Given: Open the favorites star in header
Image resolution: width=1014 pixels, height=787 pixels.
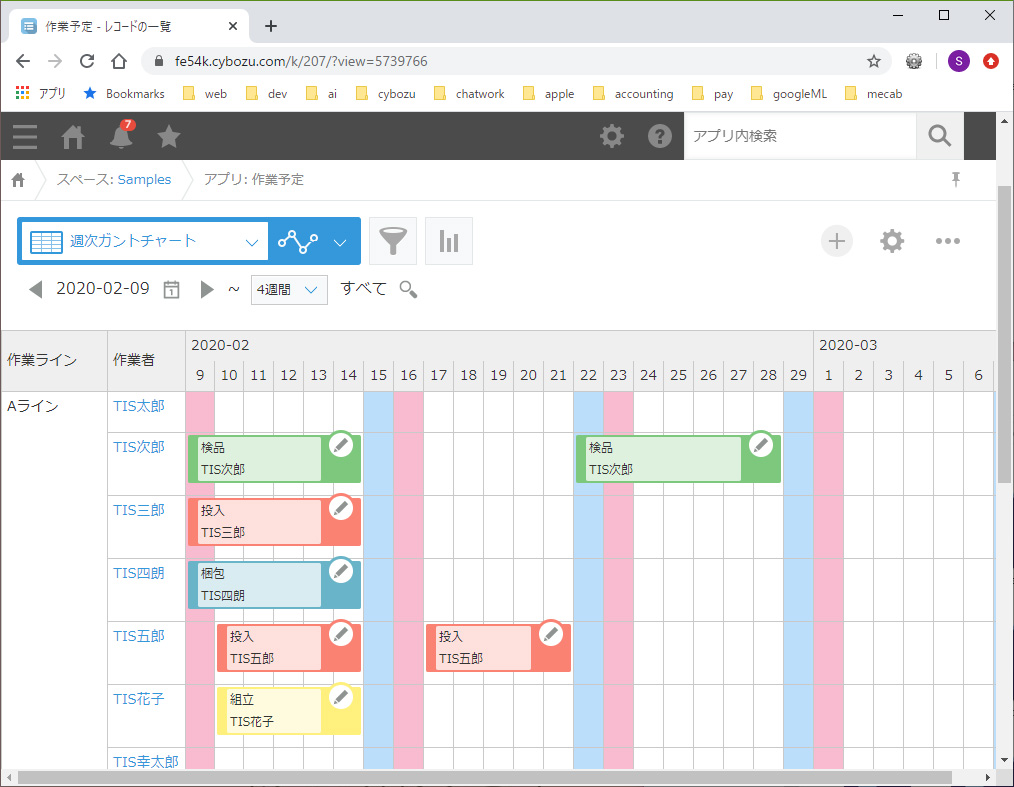Looking at the screenshot, I should (x=169, y=136).
